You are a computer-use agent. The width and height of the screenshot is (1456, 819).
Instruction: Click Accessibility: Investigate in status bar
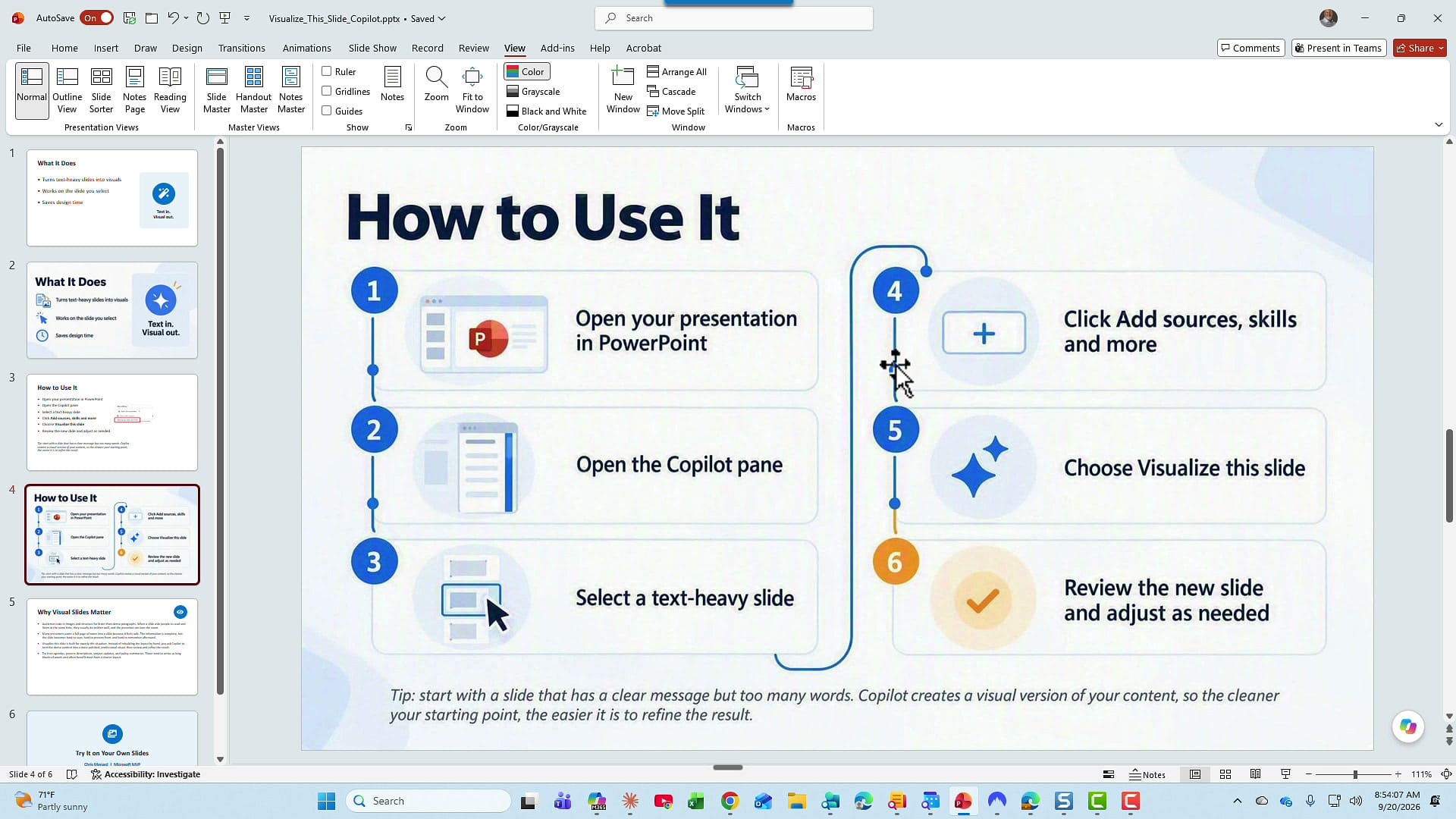coord(146,774)
